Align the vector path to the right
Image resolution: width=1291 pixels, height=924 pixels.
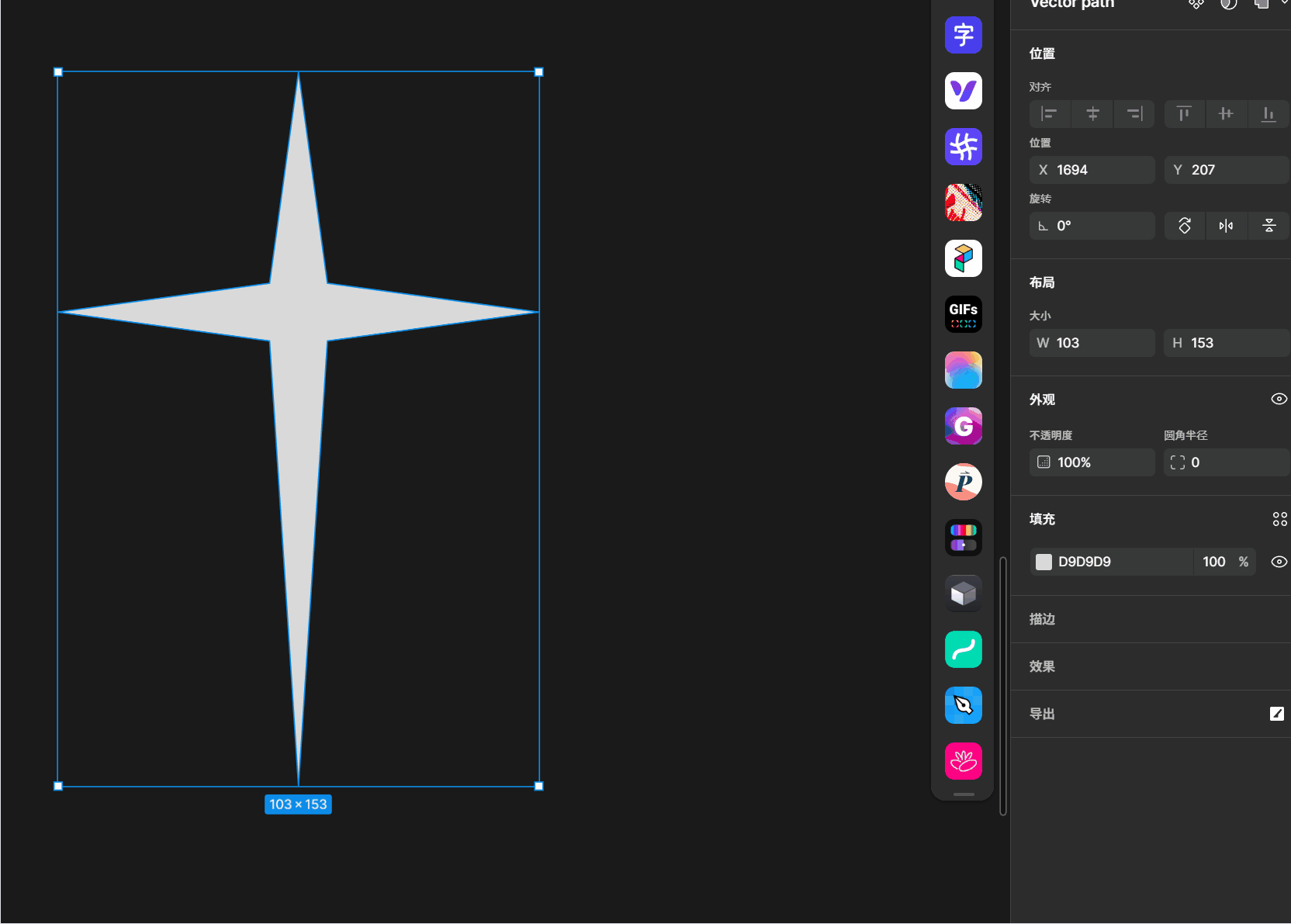(x=1134, y=114)
